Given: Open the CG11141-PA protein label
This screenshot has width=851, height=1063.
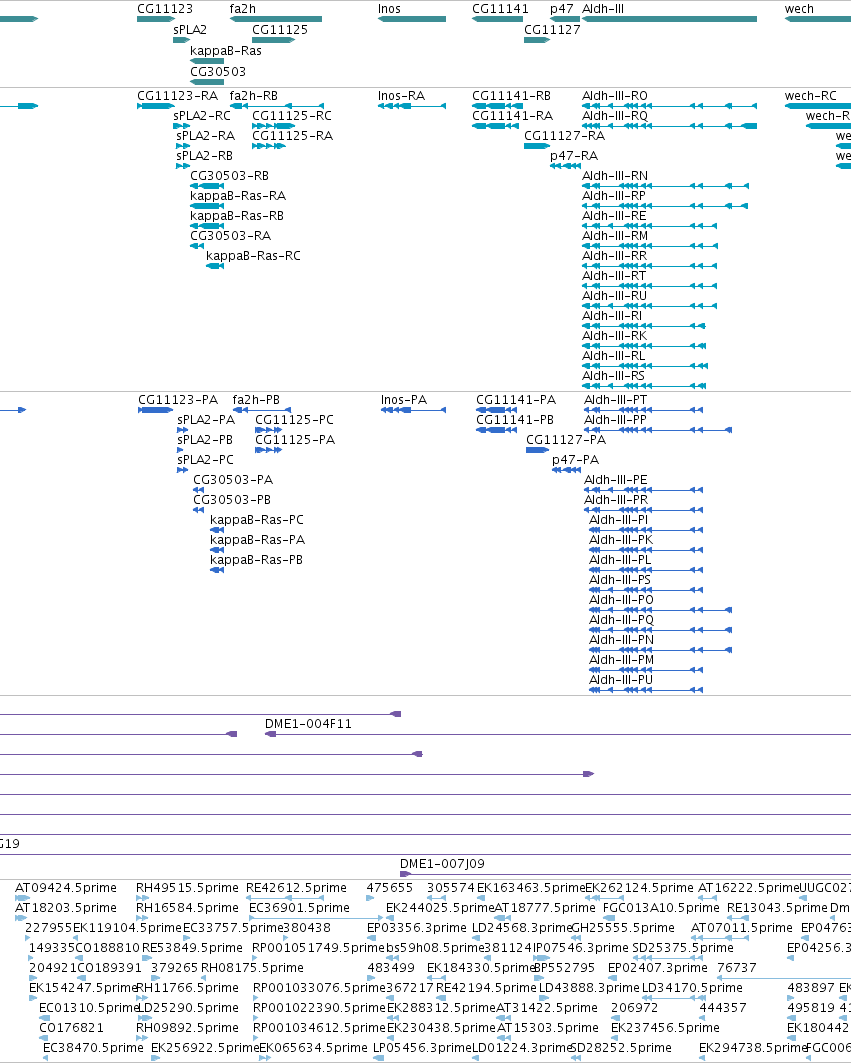Looking at the screenshot, I should pos(516,400).
